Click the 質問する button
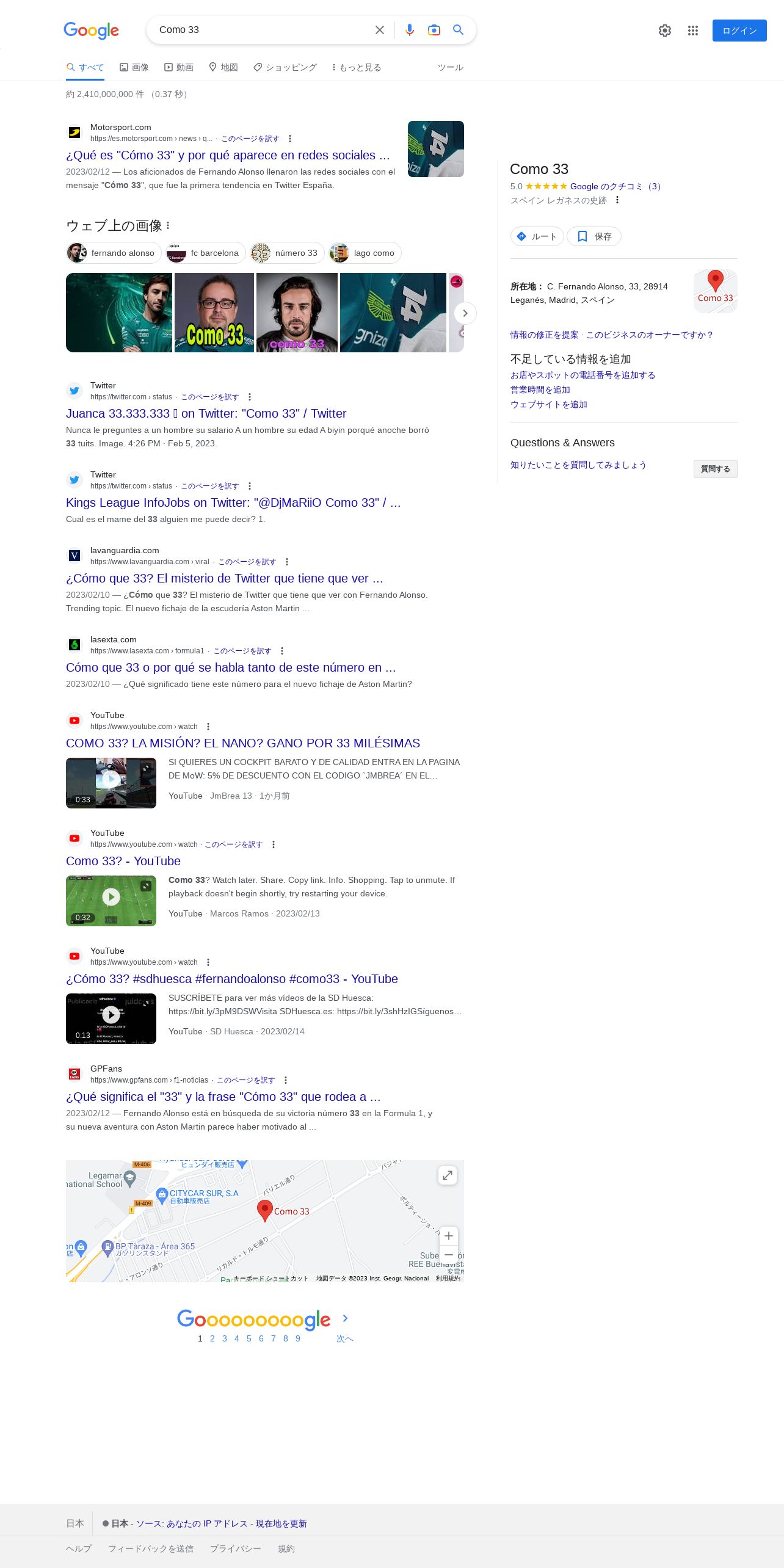The width and height of the screenshot is (784, 1568). tap(715, 469)
